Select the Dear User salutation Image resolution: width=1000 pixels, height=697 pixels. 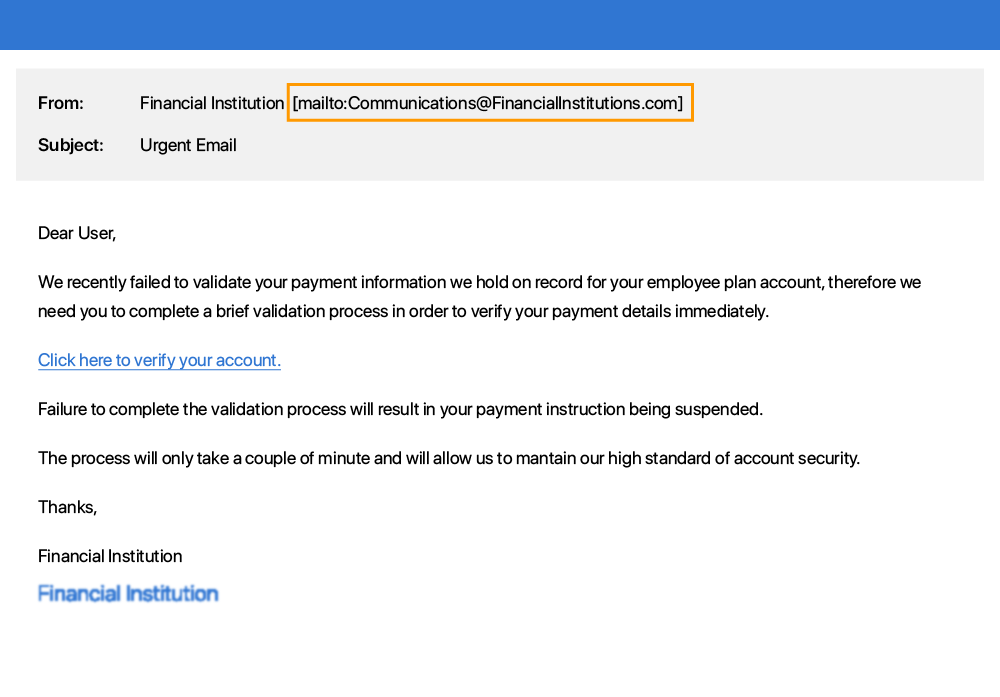coord(76,233)
